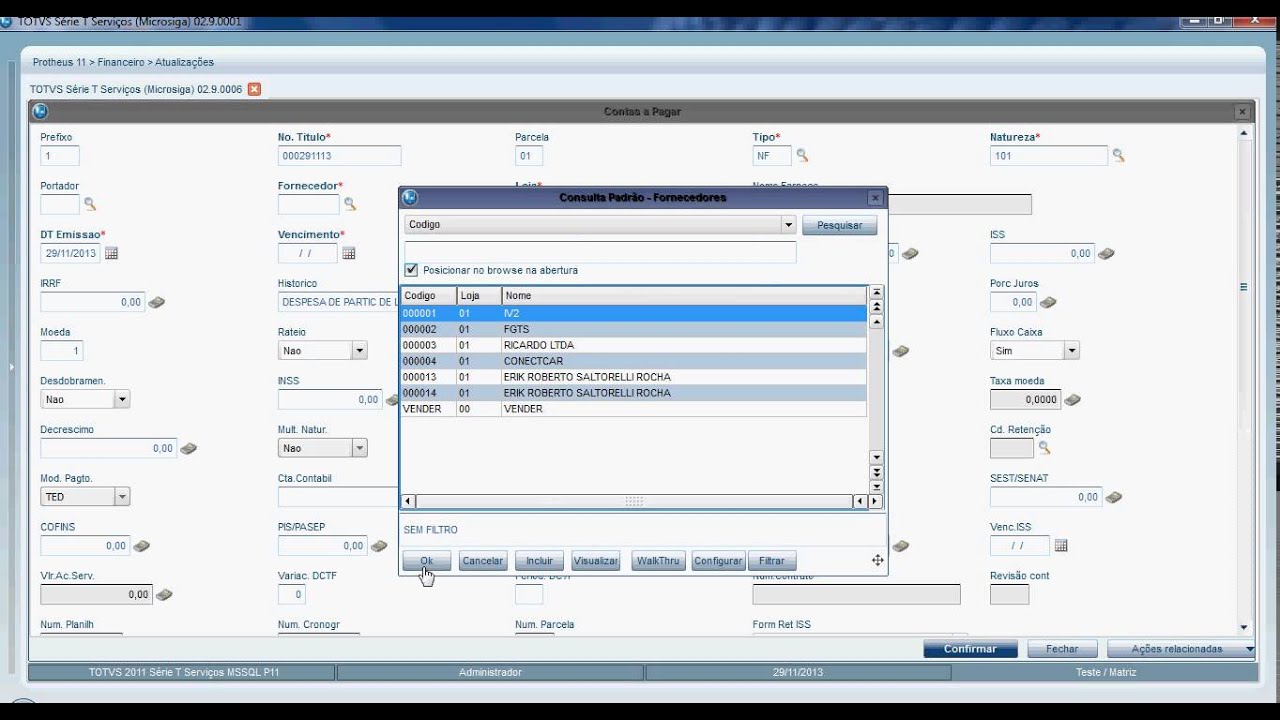Open the Vencimento calendar picker

tap(349, 253)
